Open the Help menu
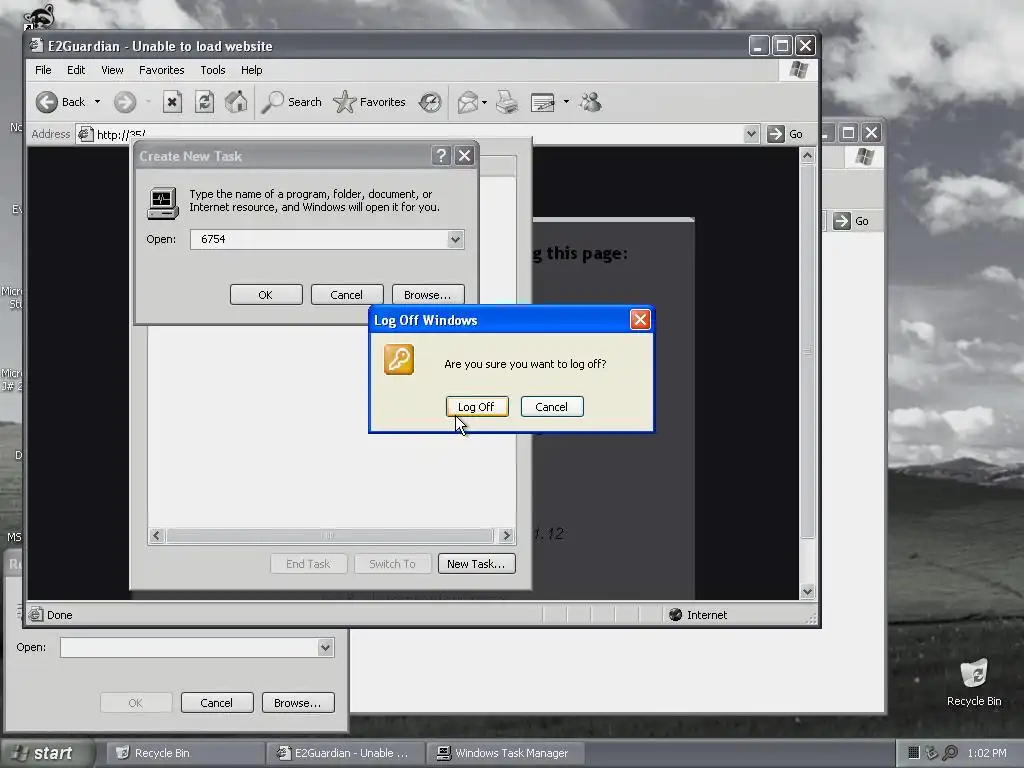The width and height of the screenshot is (1024, 768). click(x=251, y=70)
